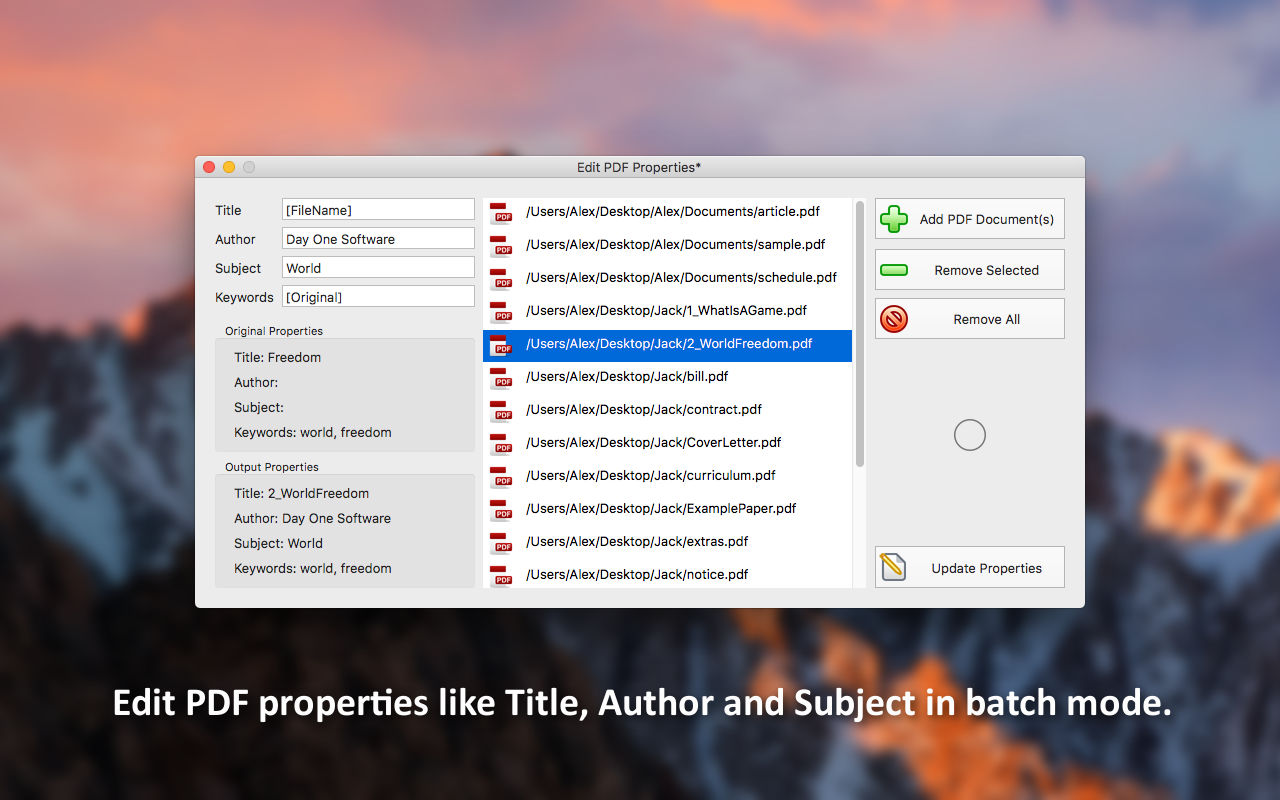Focus the Author field showing Day One Software

pos(378,239)
